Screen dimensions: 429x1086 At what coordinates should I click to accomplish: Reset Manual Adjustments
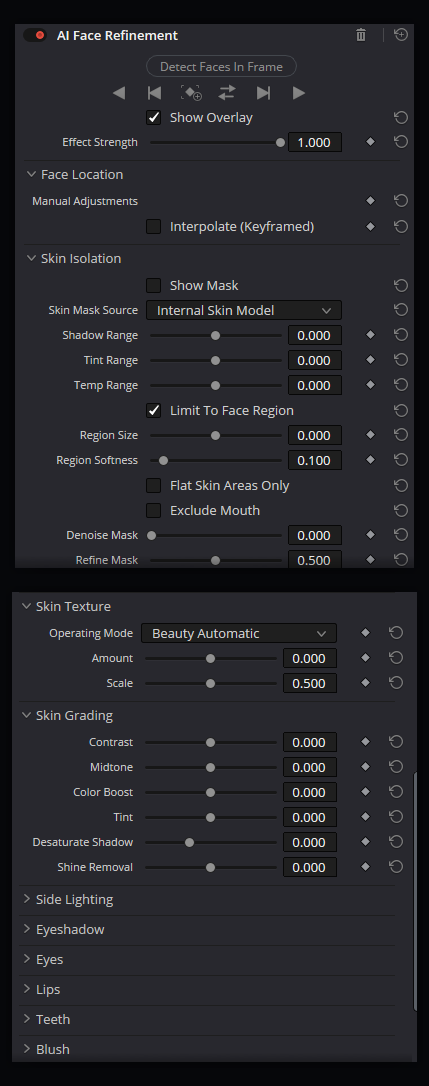point(401,201)
